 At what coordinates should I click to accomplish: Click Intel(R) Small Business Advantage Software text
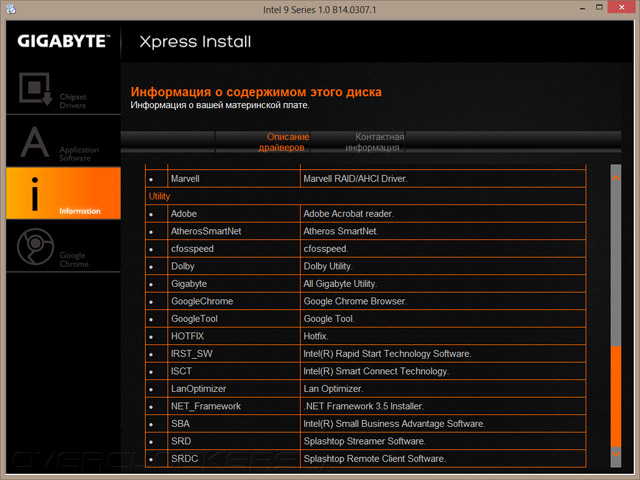(394, 424)
